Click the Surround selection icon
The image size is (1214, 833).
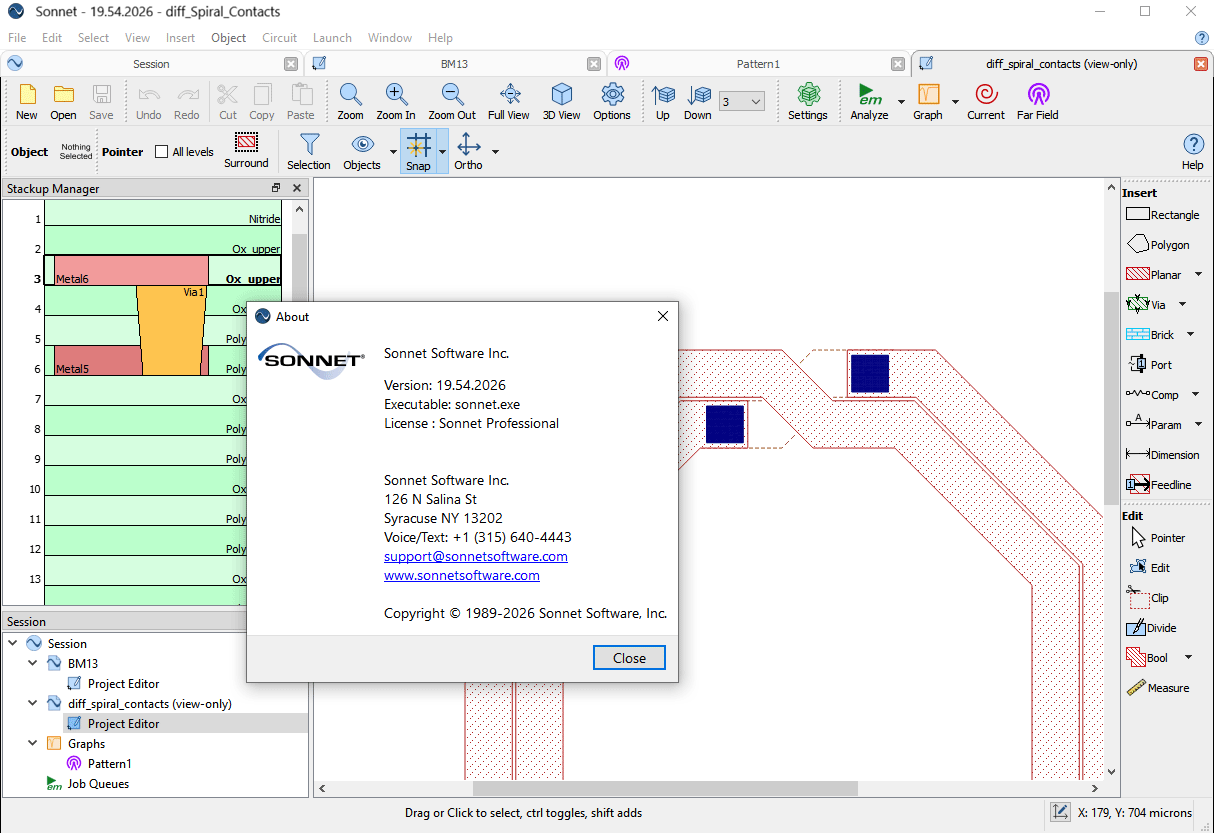click(246, 151)
